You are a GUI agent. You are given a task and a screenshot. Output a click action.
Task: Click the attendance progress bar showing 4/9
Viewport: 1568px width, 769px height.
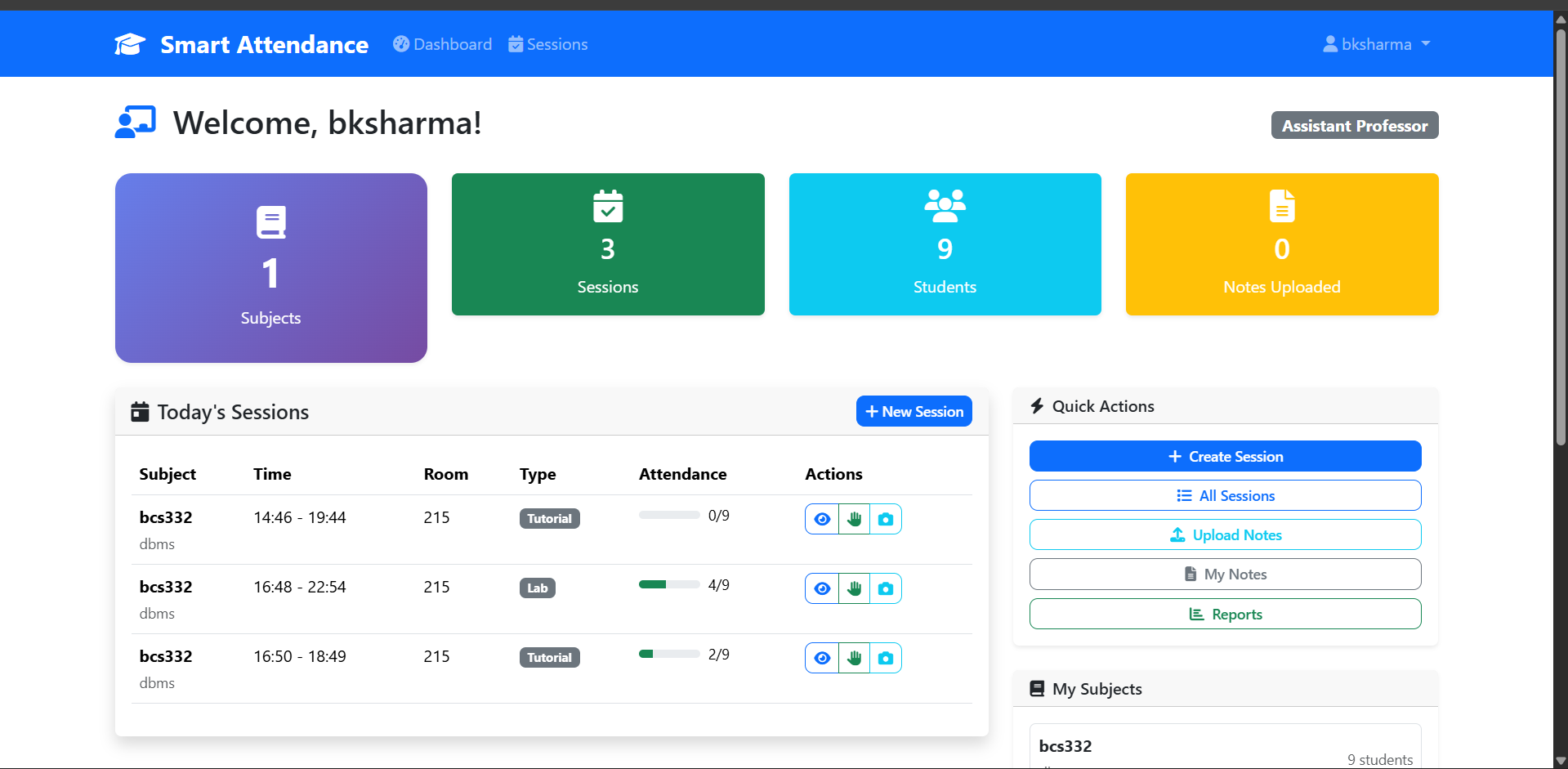tap(668, 584)
